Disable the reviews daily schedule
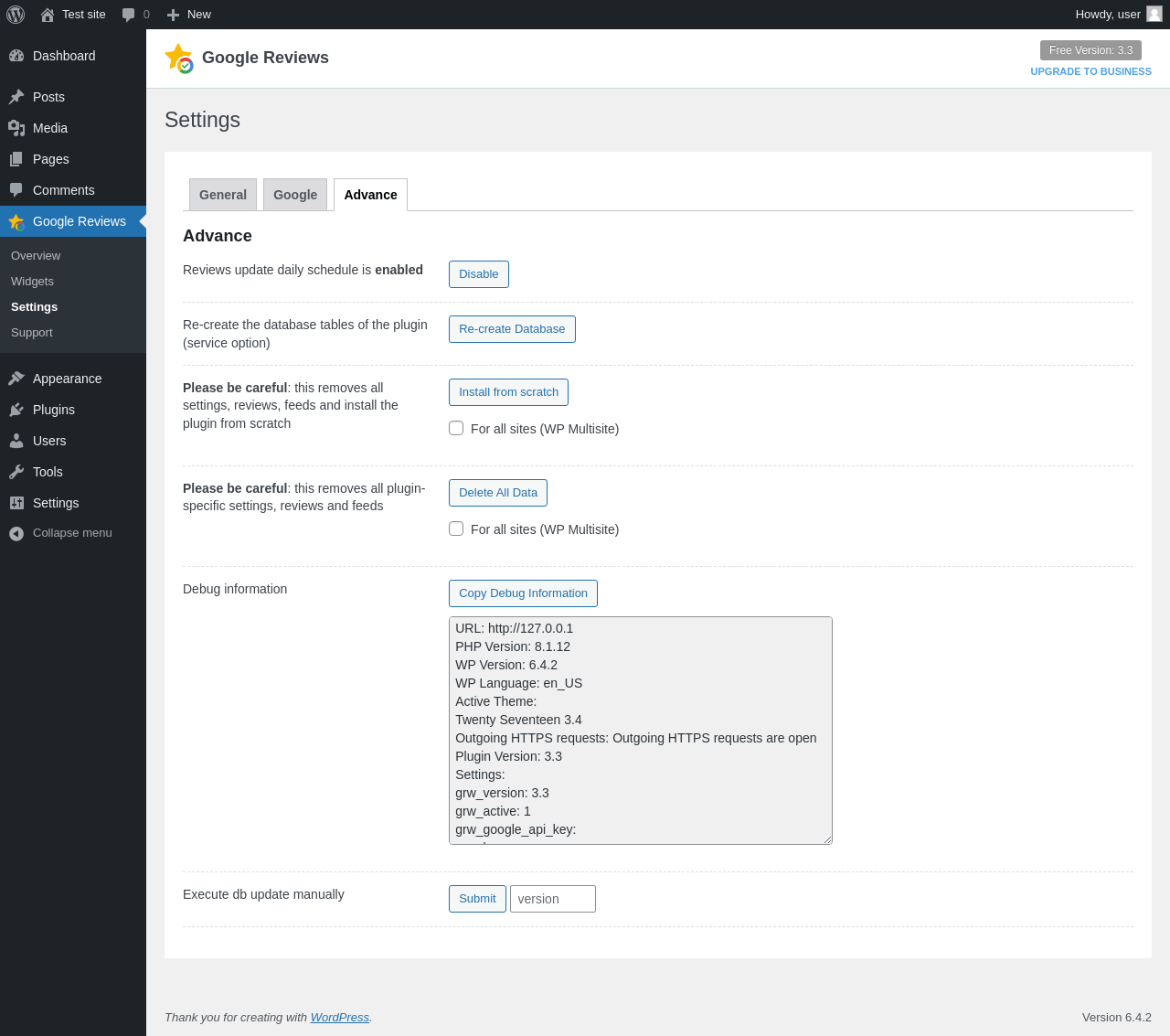Viewport: 1170px width, 1036px height. pyautogui.click(x=479, y=274)
